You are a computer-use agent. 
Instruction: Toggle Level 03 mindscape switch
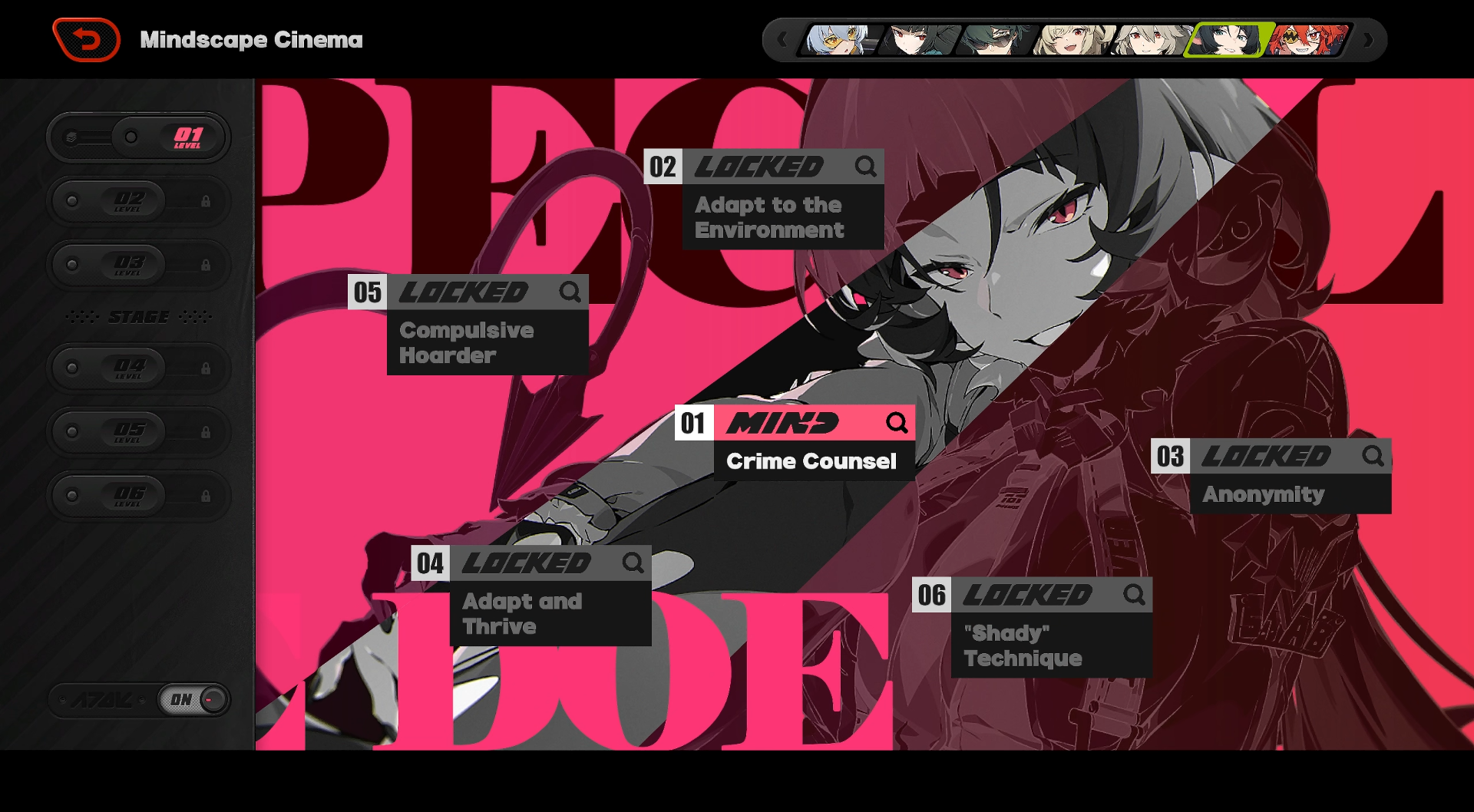[x=139, y=265]
